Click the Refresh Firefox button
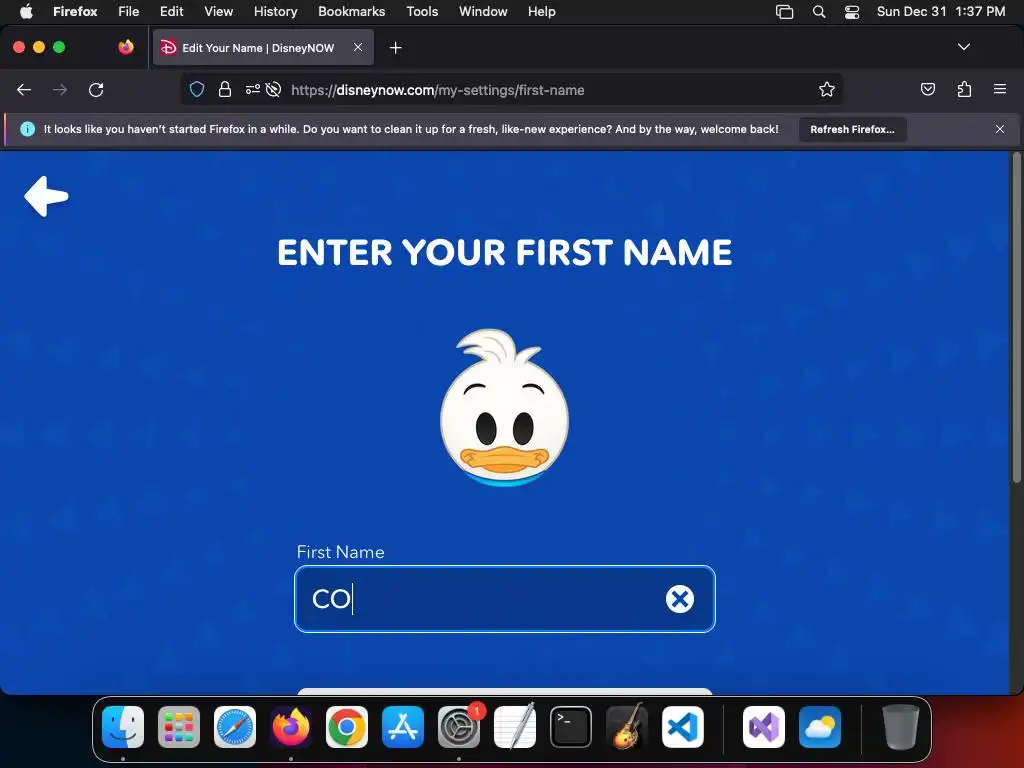1024x768 pixels. [852, 129]
